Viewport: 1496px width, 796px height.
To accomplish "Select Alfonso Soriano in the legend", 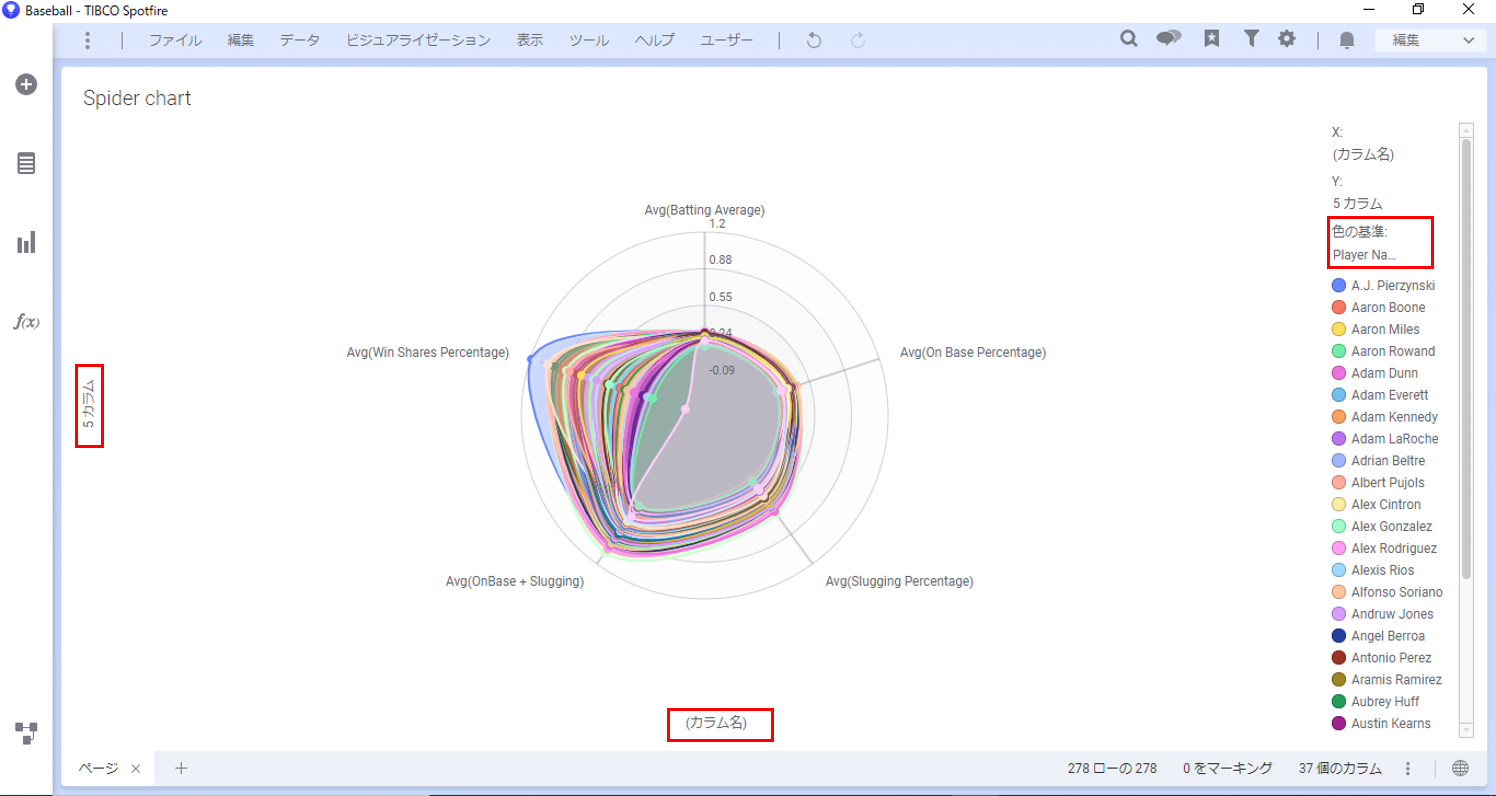I will click(x=1396, y=592).
